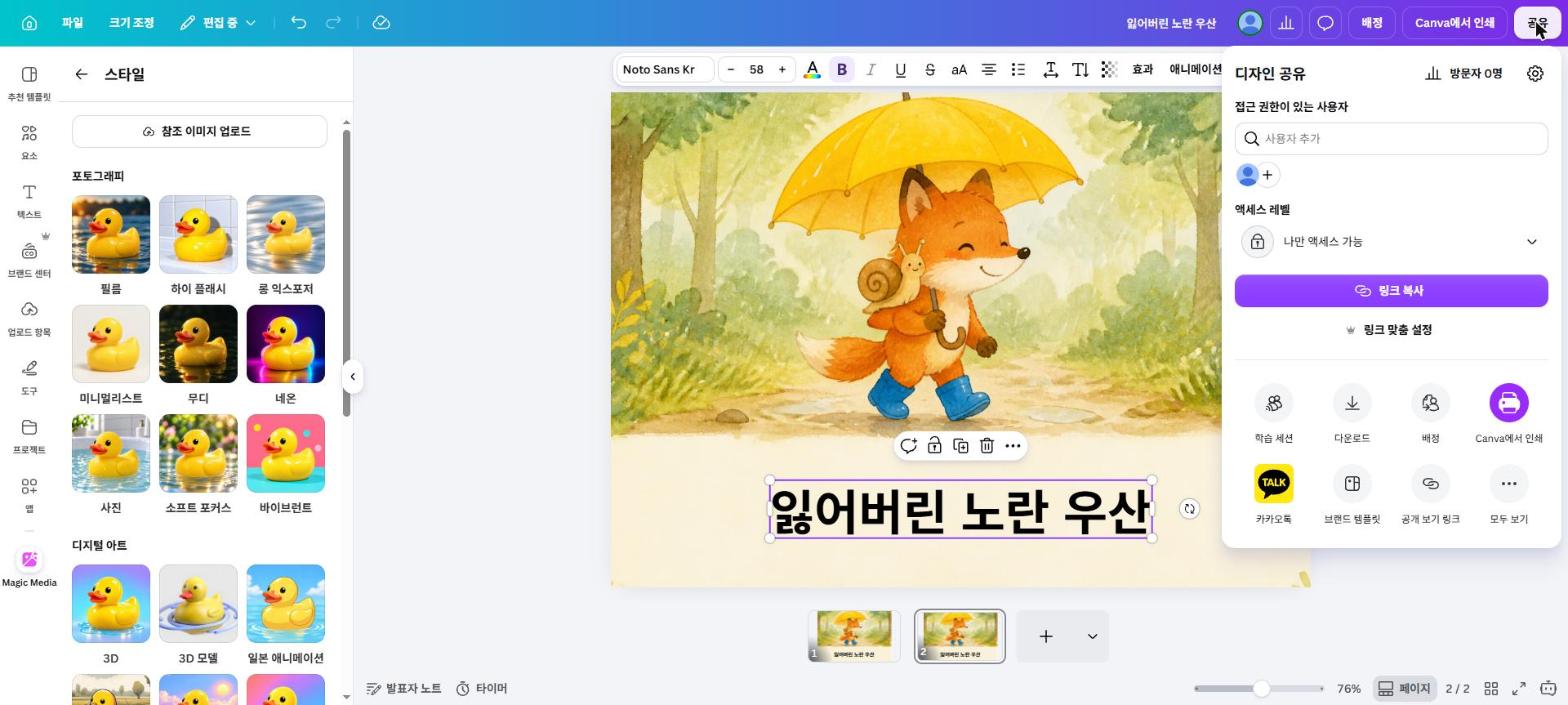This screenshot has height=705, width=1568.
Task: Check cloud save status icon
Action: (x=381, y=22)
